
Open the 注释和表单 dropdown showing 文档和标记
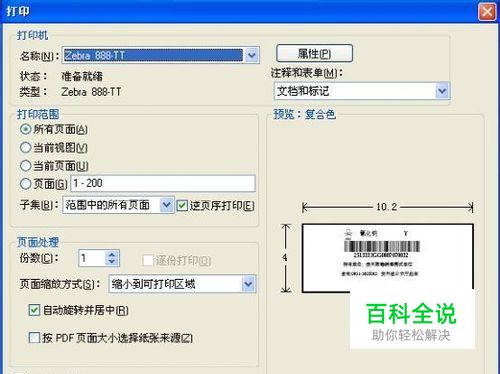point(362,91)
